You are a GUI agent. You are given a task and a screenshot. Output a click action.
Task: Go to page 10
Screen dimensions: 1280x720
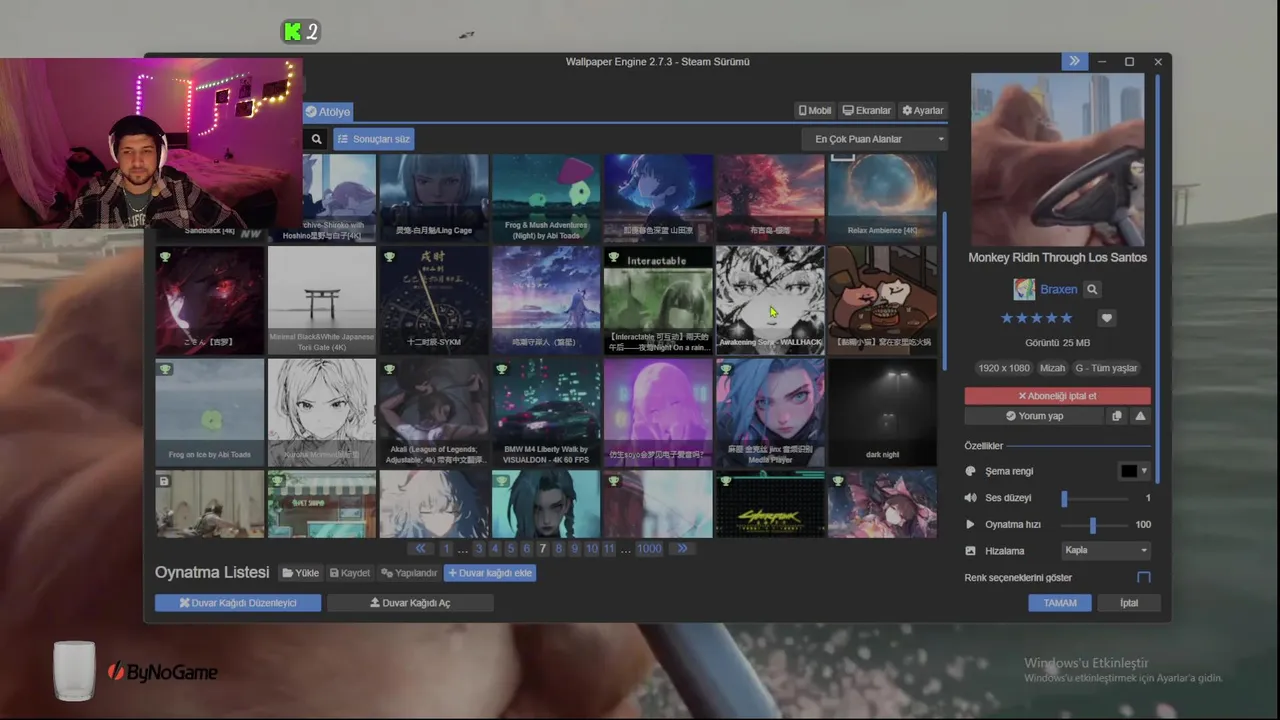(x=592, y=549)
